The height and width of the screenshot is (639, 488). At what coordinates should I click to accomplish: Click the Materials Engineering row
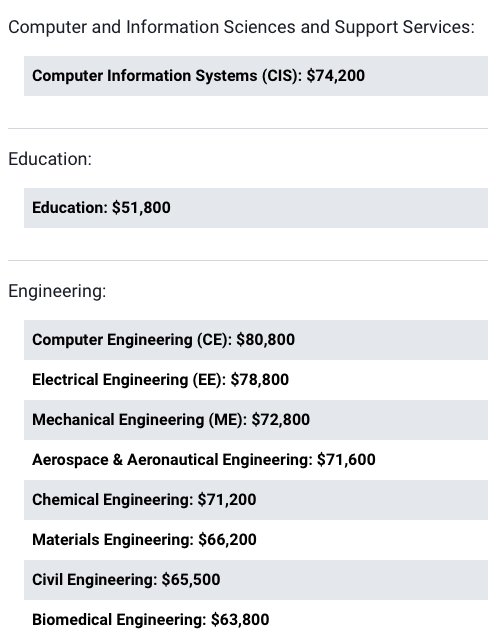(256, 540)
